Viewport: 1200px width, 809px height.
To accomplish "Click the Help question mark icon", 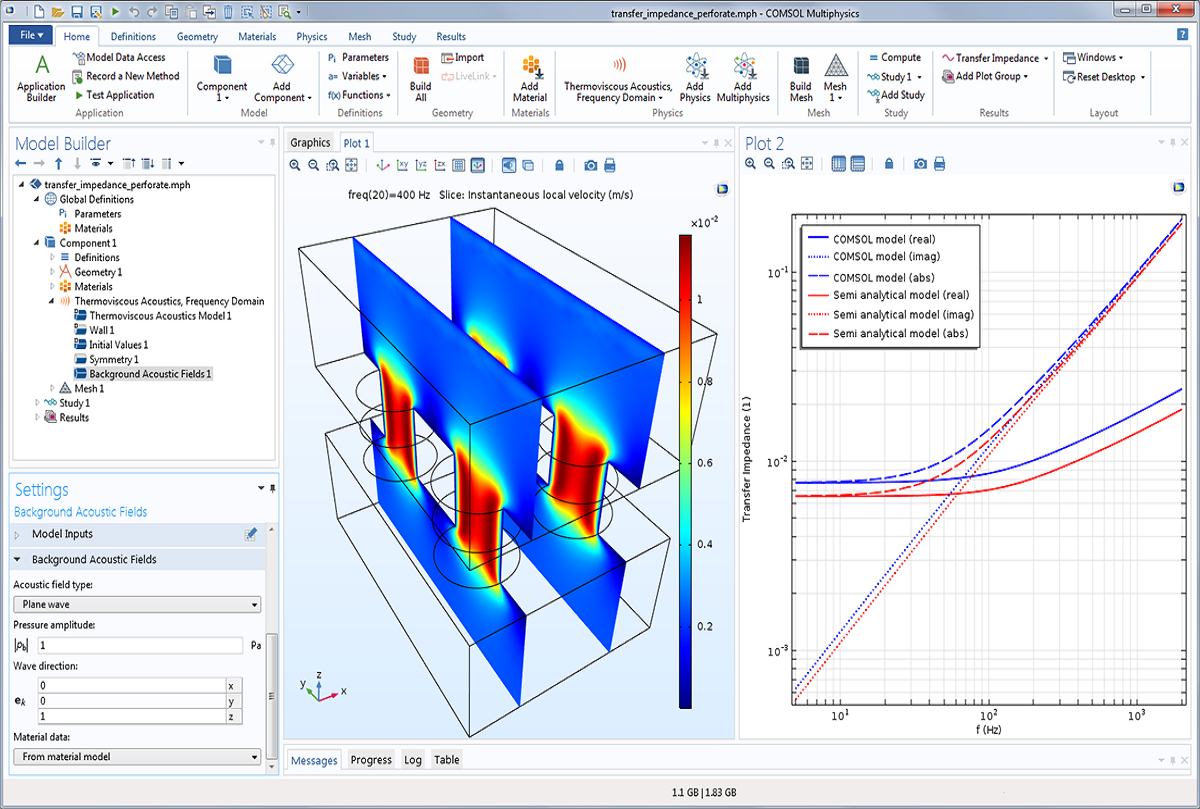I will click(x=1182, y=35).
